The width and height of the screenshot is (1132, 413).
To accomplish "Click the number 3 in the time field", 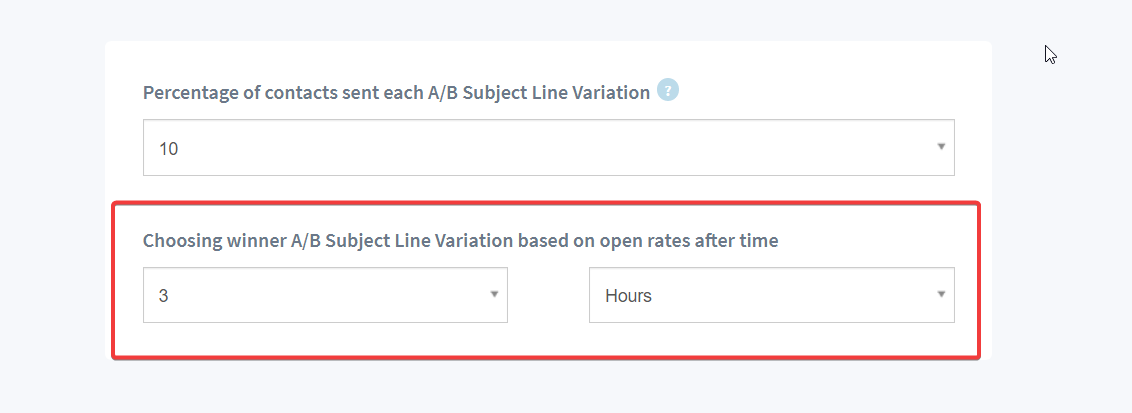I will 163,296.
